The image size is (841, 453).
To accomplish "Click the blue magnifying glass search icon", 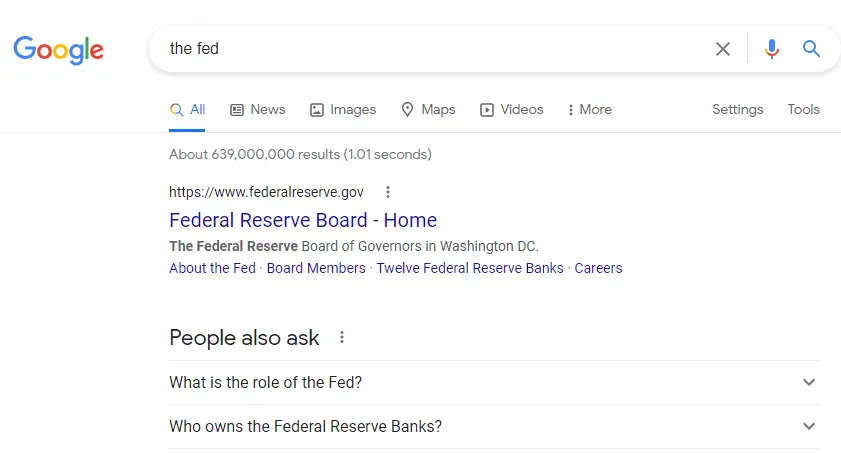I will click(811, 49).
